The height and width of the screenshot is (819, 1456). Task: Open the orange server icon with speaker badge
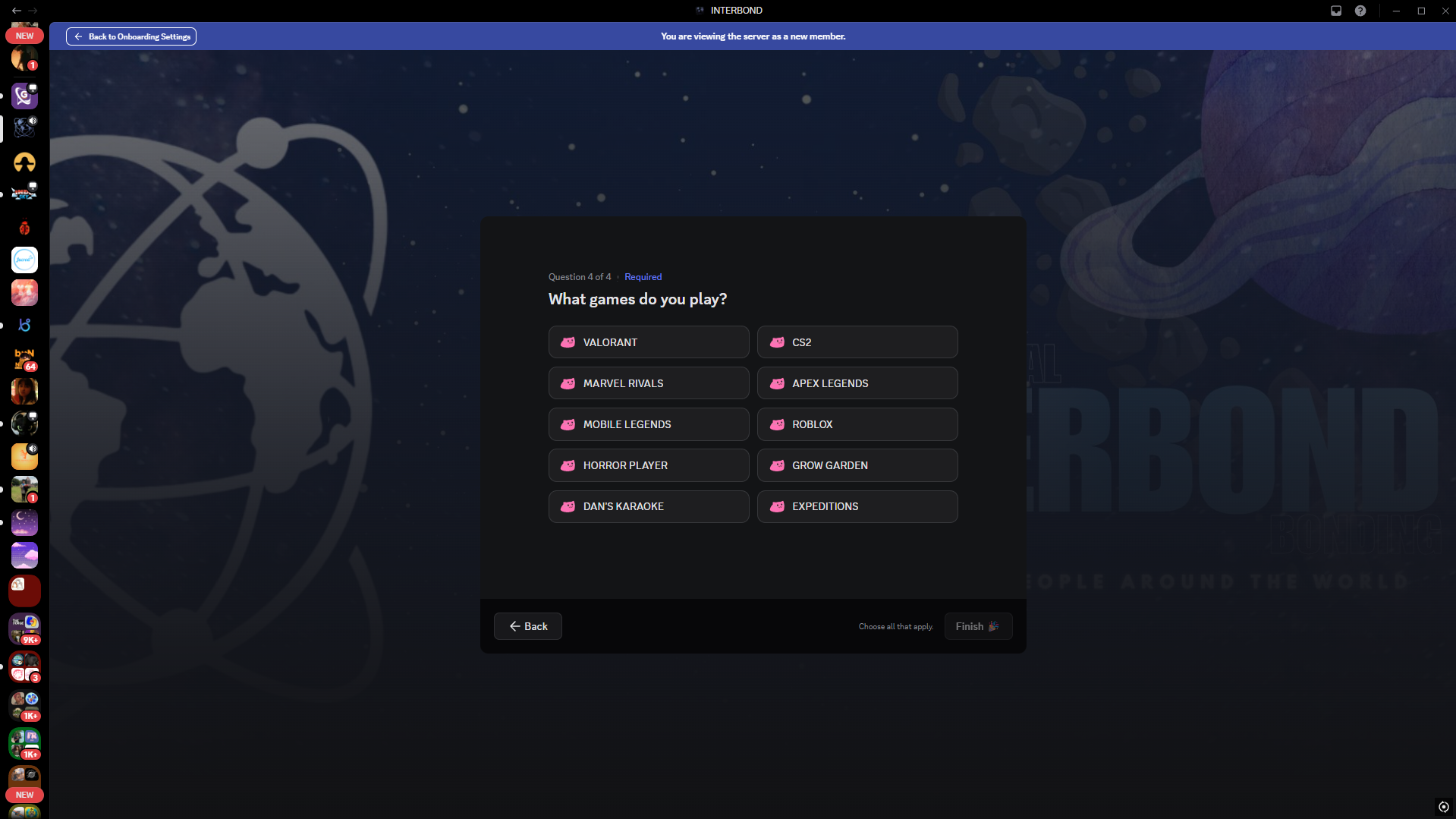tap(24, 456)
